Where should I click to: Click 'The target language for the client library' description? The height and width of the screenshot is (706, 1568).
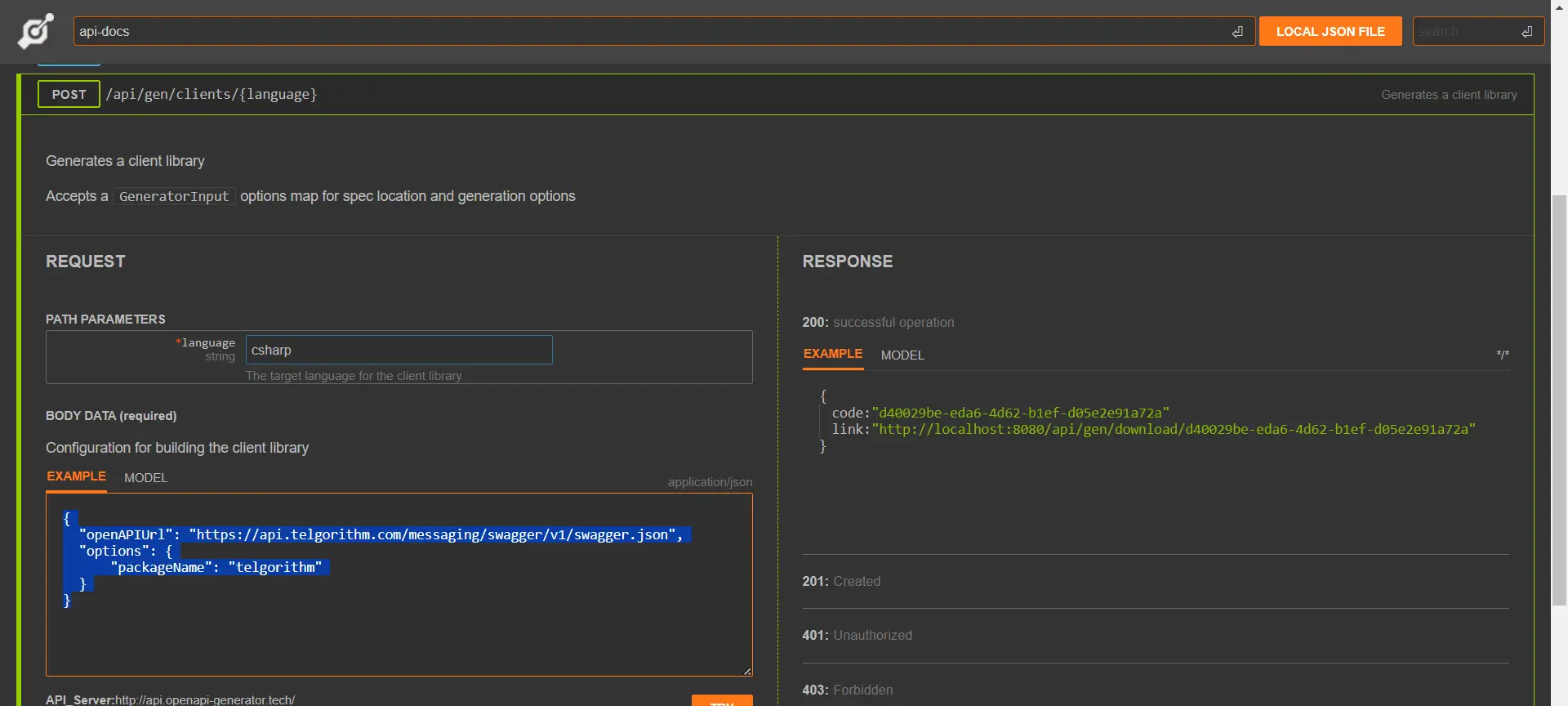click(x=354, y=376)
